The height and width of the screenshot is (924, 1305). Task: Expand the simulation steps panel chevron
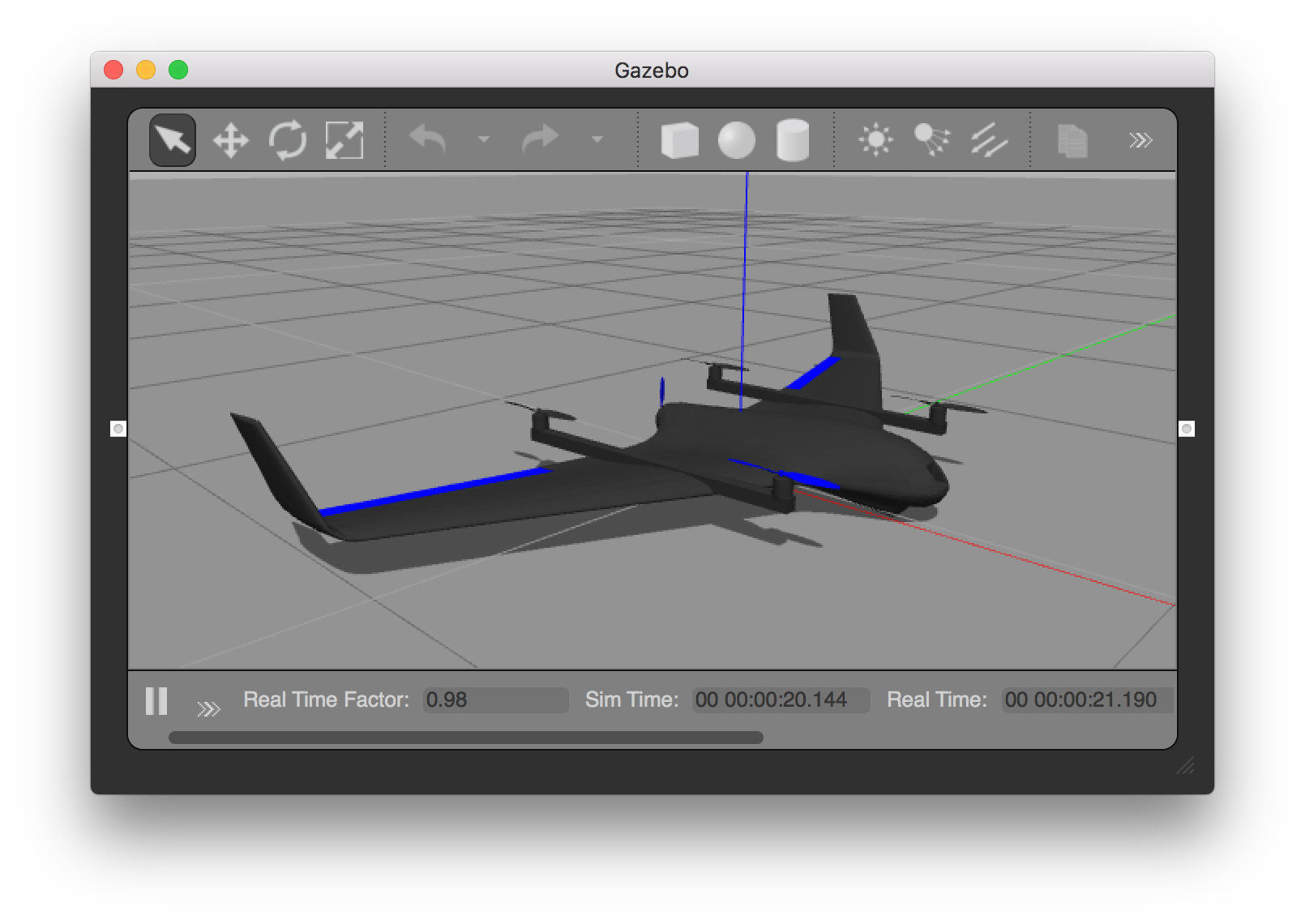210,707
